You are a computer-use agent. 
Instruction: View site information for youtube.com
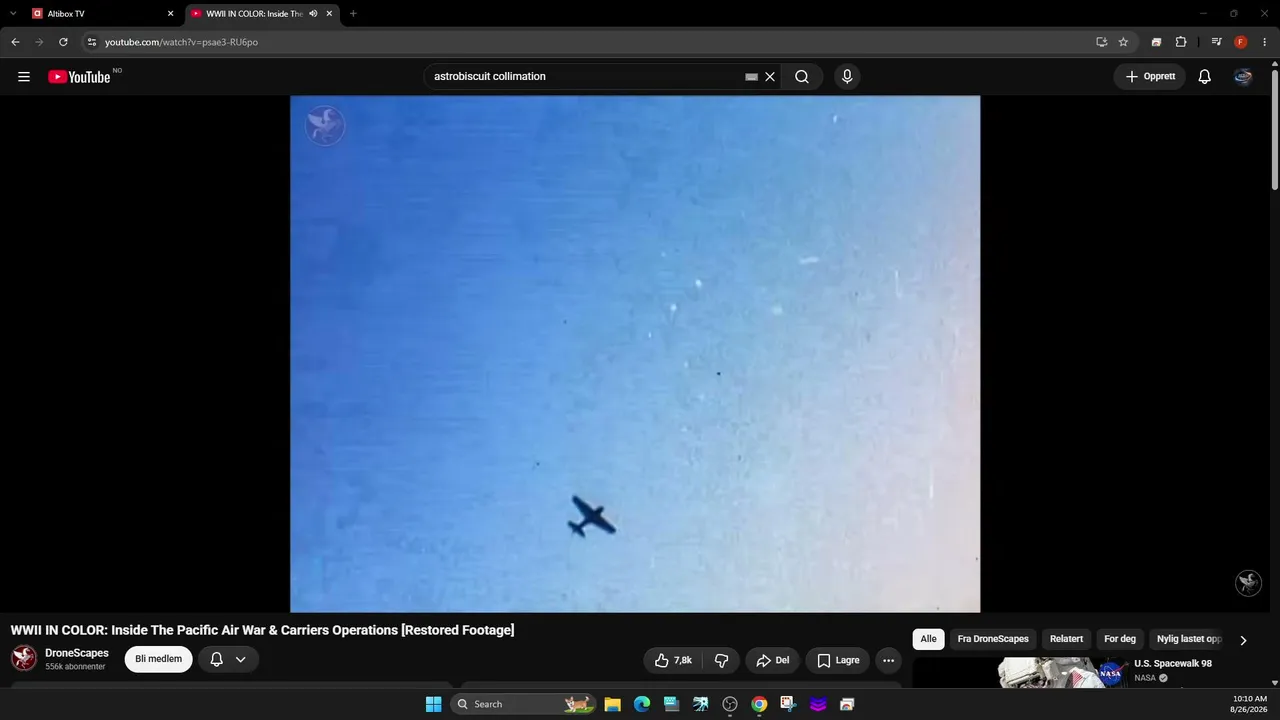point(91,42)
